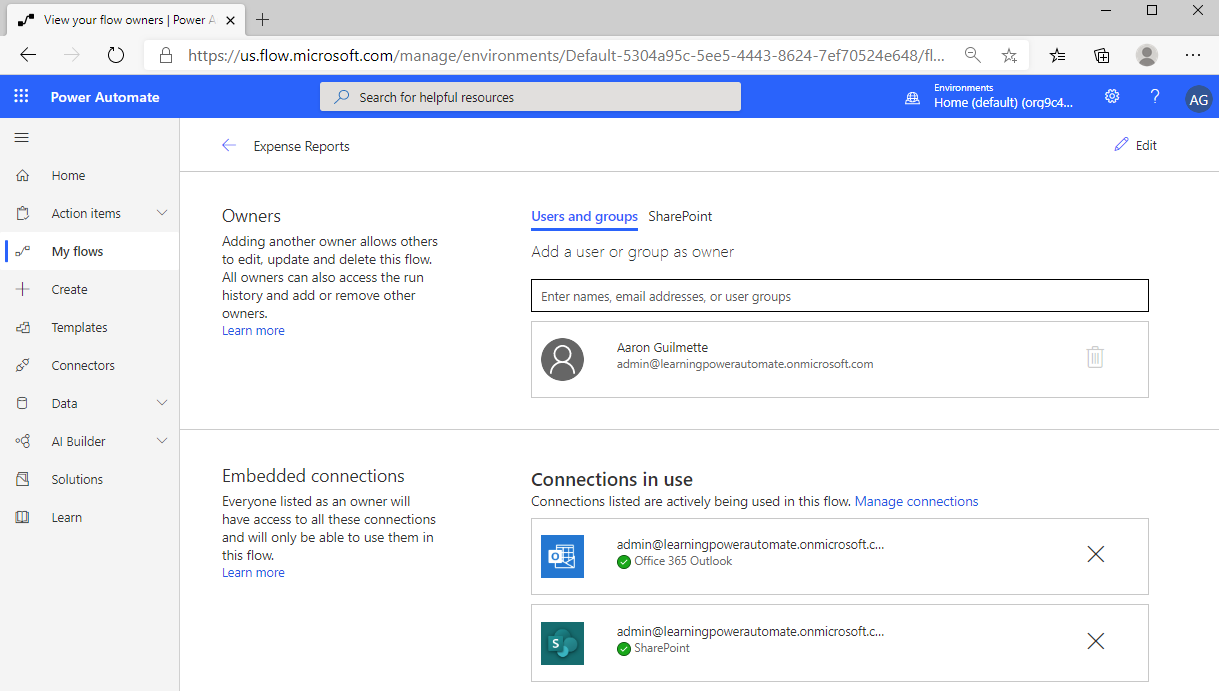The image size is (1219, 691).
Task: Click the Home icon in sidebar
Action: coord(23,175)
